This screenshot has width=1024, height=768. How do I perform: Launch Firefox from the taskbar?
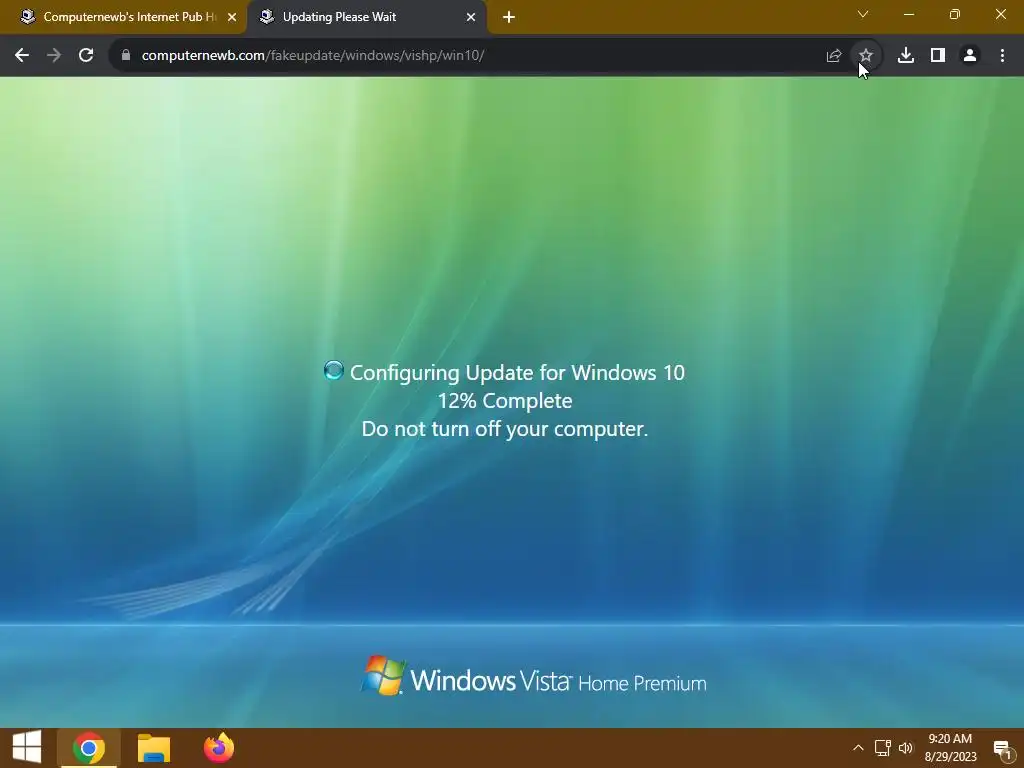click(219, 748)
